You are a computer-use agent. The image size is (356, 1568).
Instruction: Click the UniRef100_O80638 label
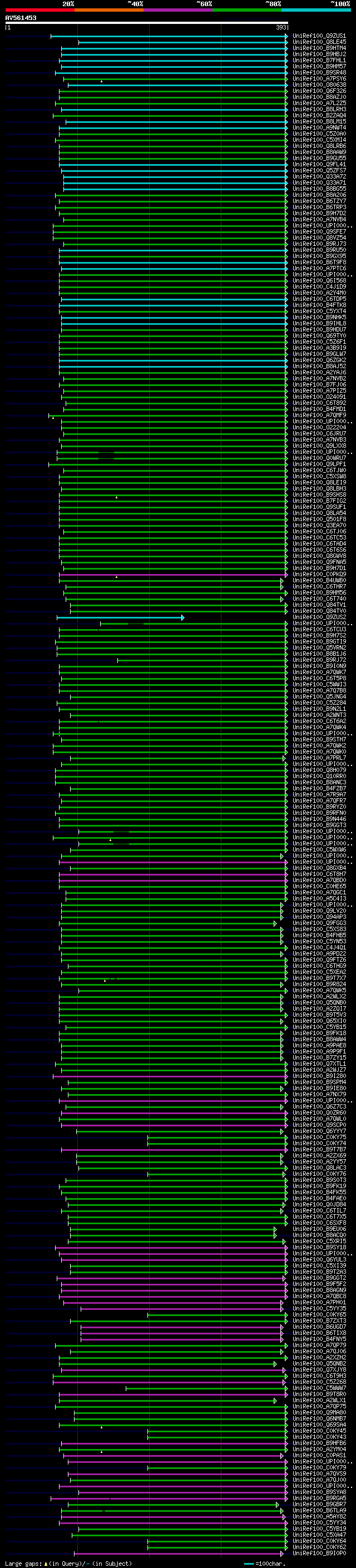(319, 85)
